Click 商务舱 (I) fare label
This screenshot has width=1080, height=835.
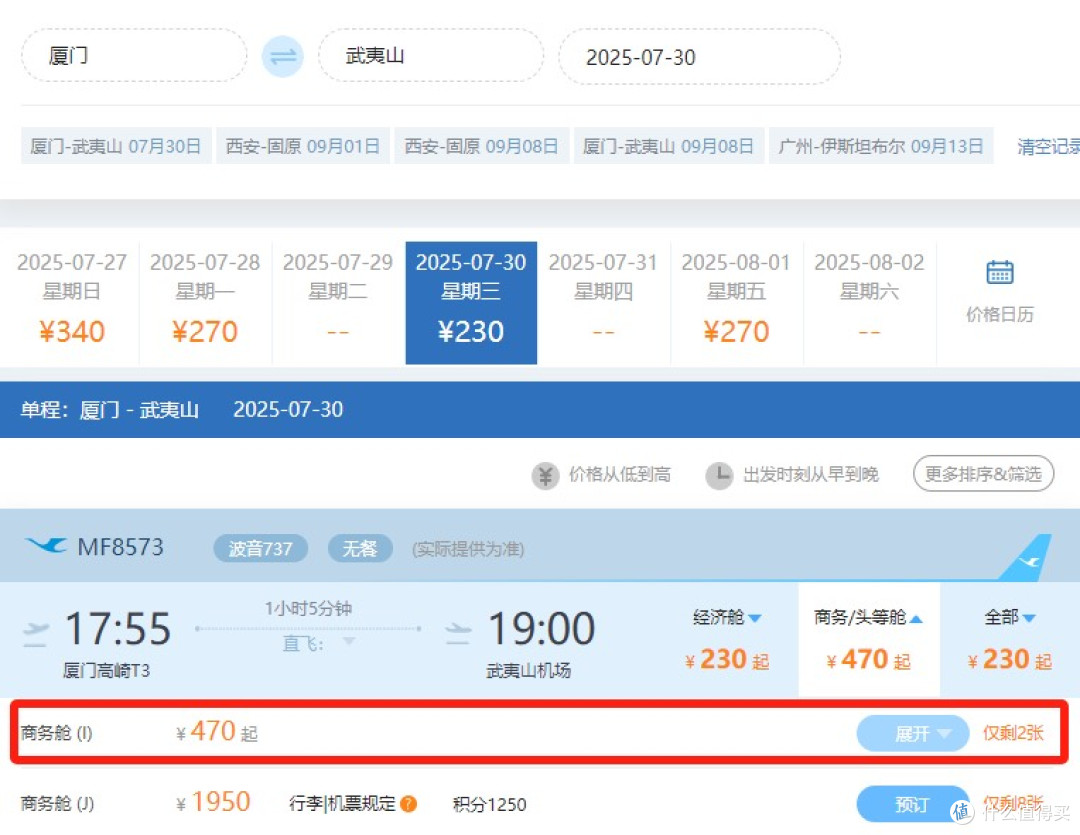[x=56, y=733]
